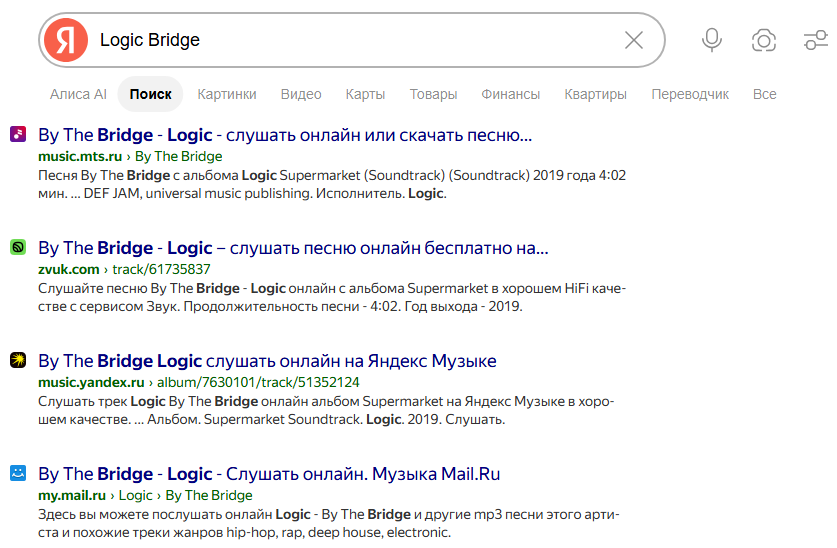Open the Logic breadcrumb under my.mail.ru
The height and width of the screenshot is (548, 837).
(x=136, y=496)
